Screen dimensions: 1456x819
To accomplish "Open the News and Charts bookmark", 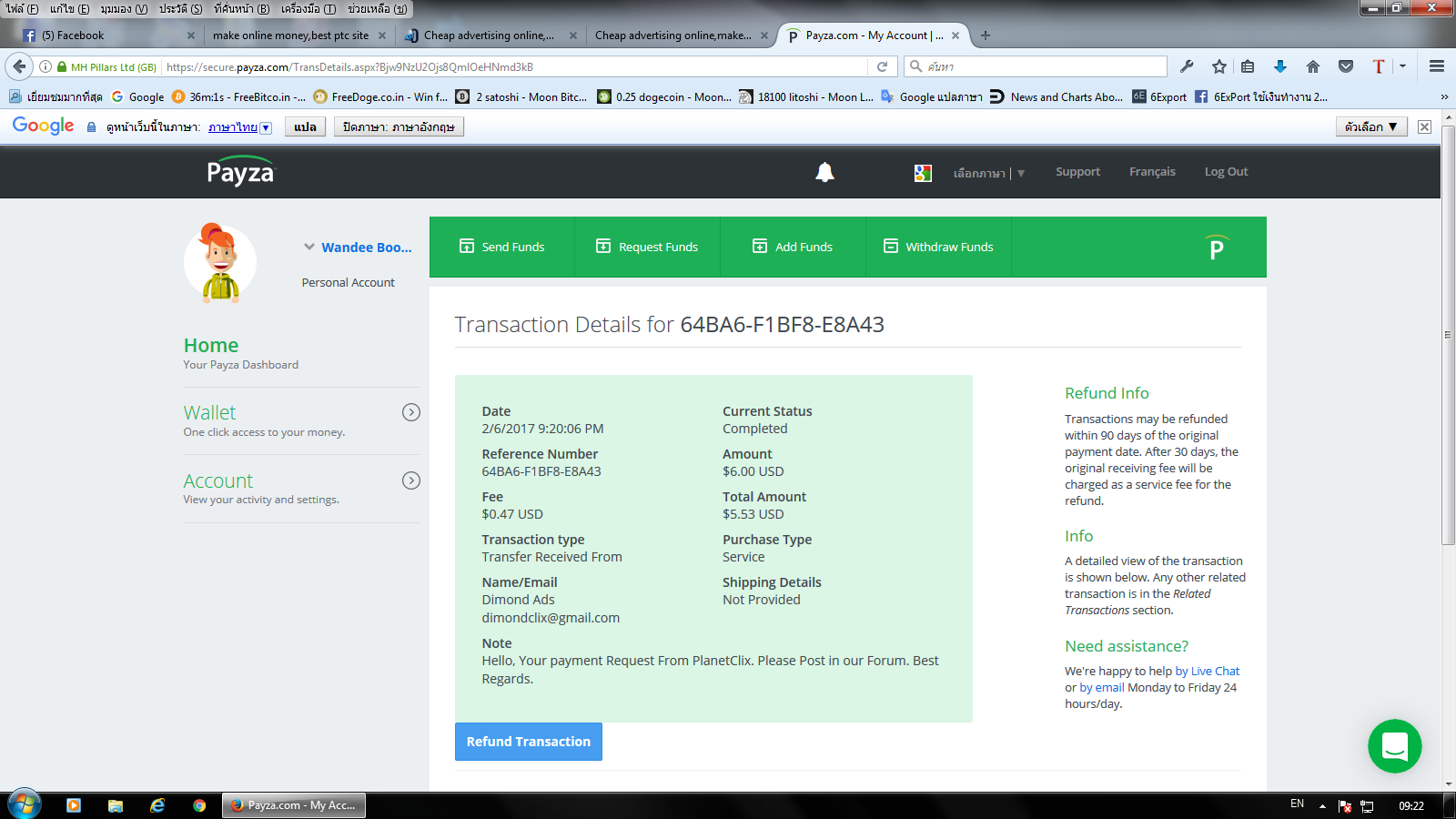I will pyautogui.click(x=1056, y=96).
